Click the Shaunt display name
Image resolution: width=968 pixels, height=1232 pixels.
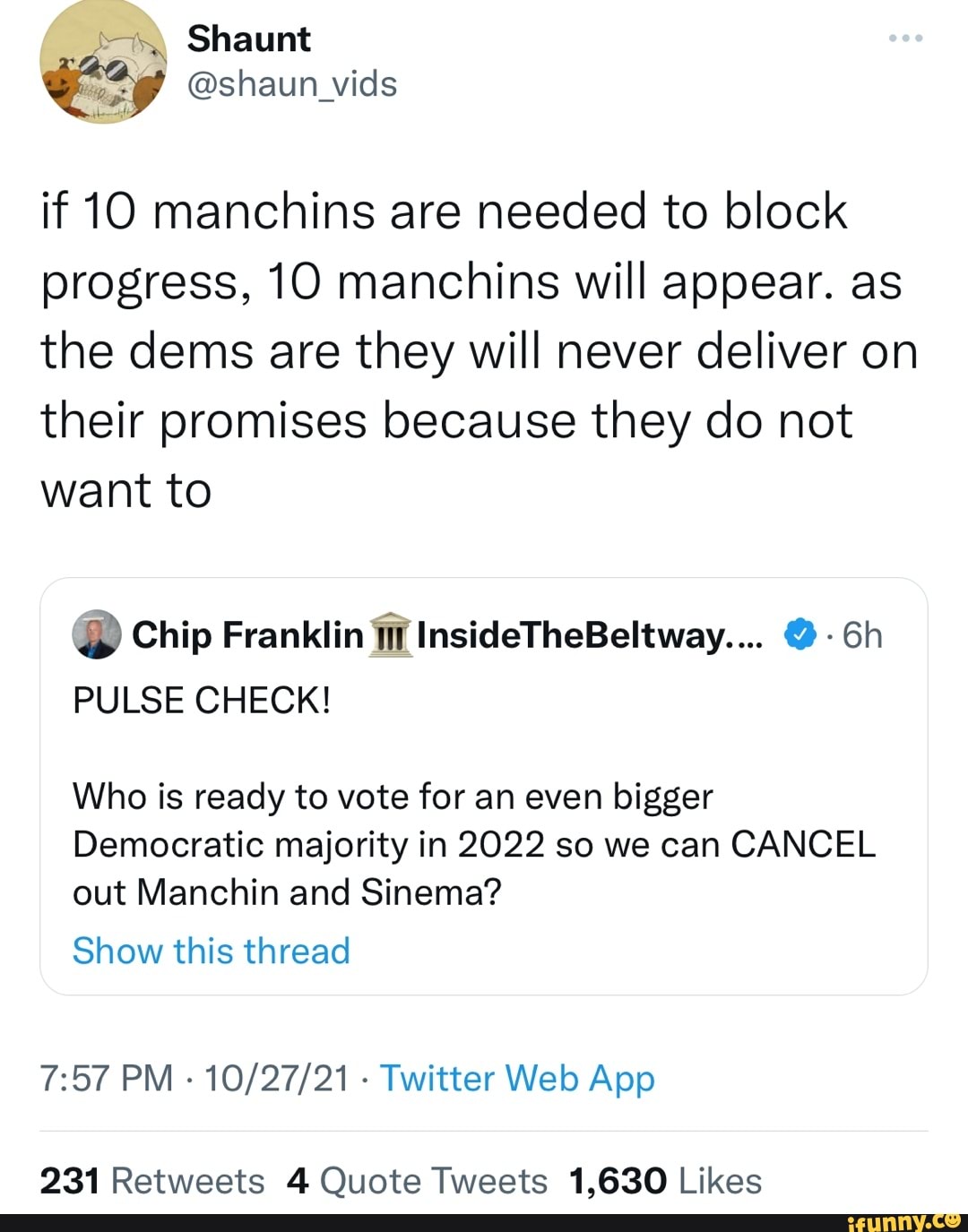point(248,39)
